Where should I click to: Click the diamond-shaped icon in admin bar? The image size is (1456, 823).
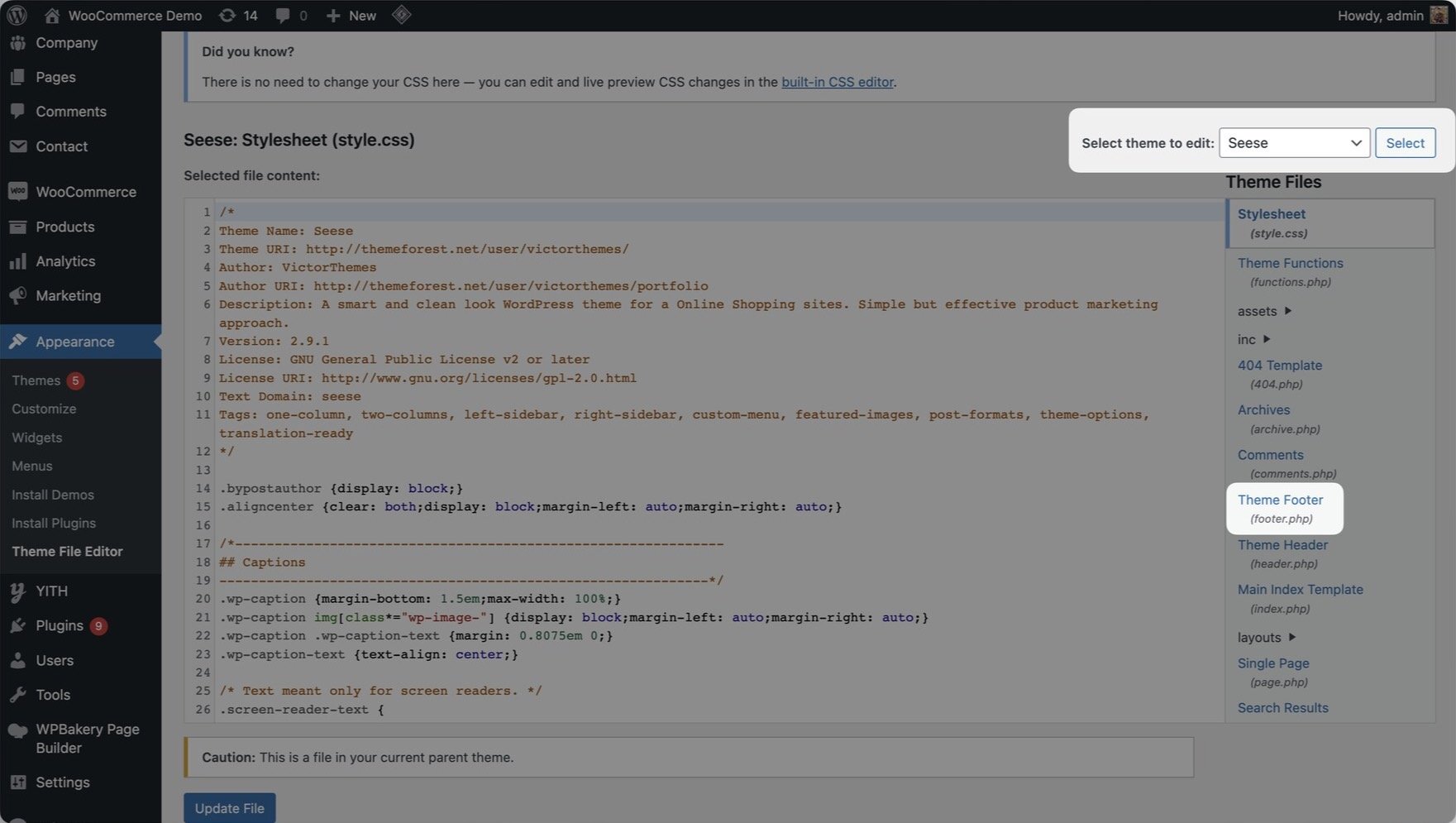(401, 15)
